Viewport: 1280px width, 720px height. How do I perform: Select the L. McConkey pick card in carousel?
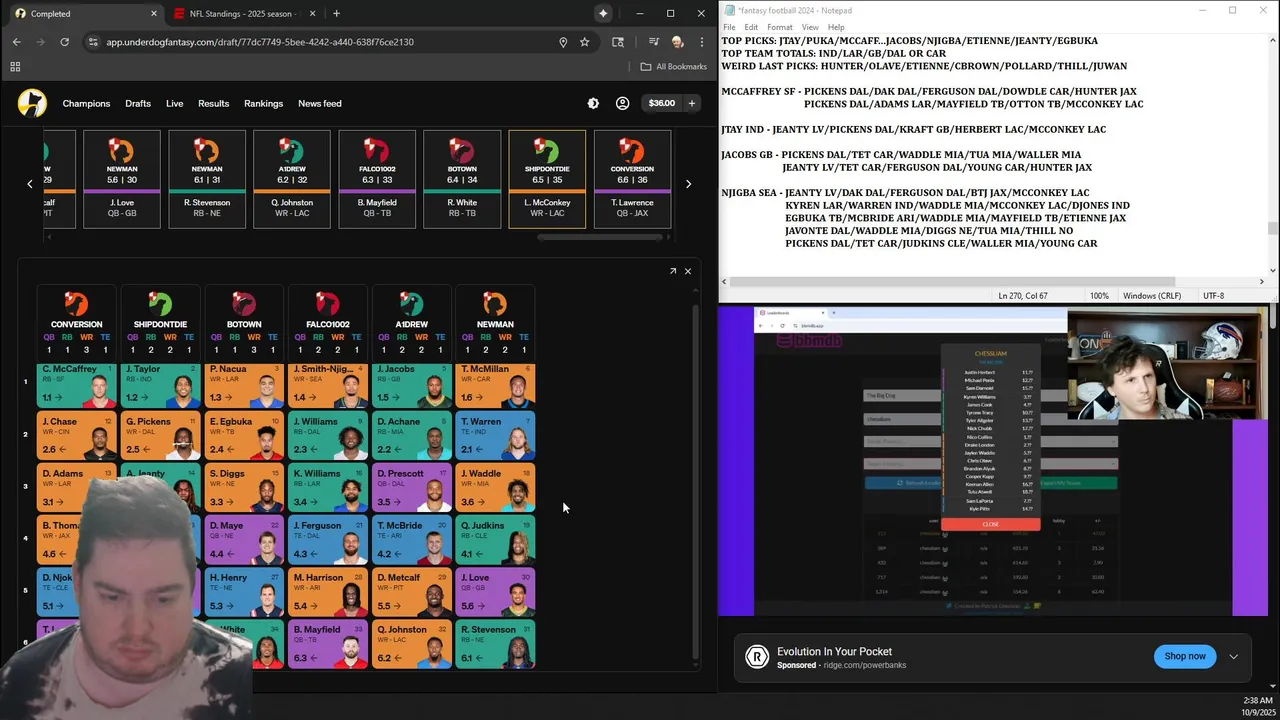(547, 179)
